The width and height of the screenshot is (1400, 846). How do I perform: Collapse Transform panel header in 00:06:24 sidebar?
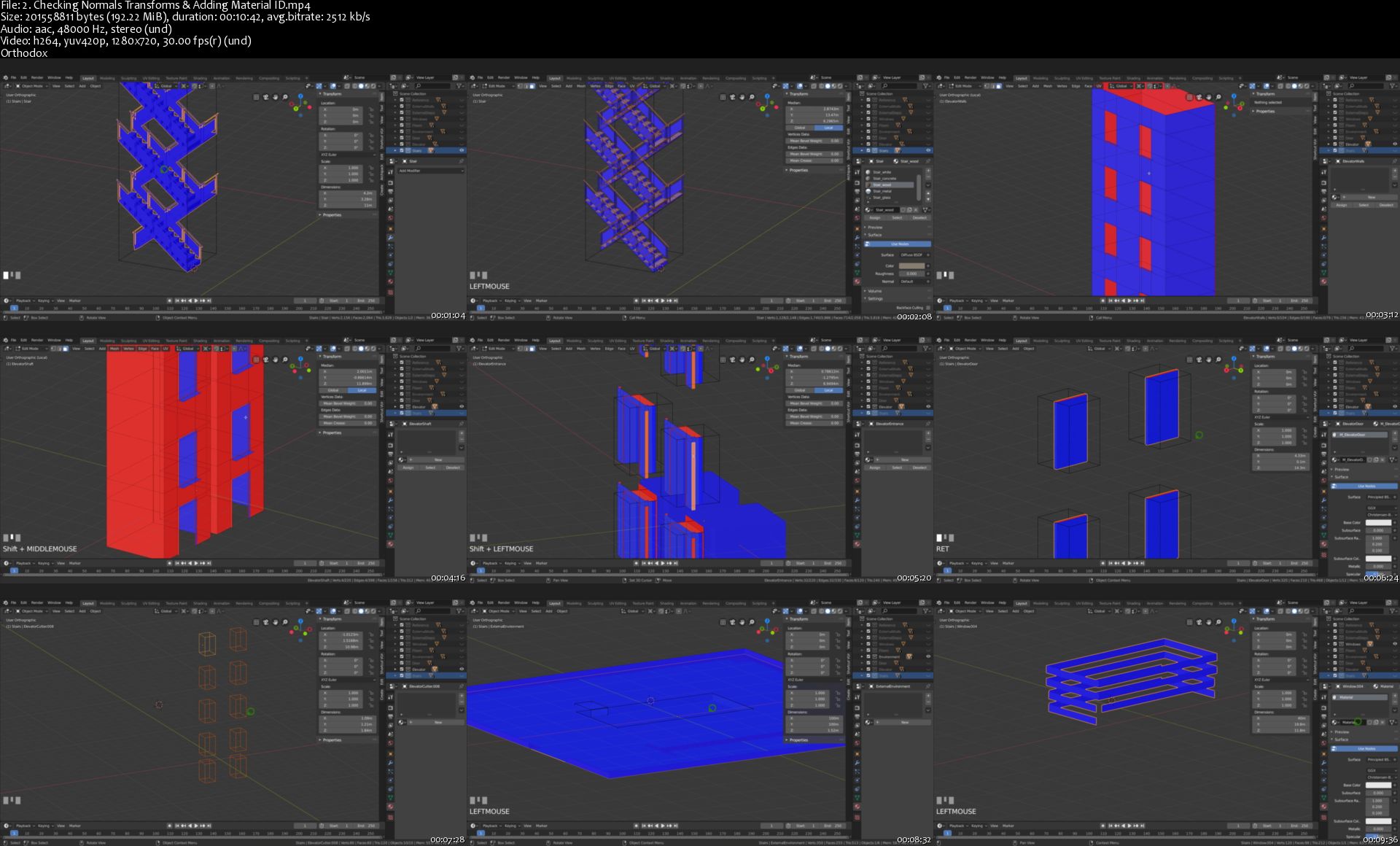[x=1265, y=357]
